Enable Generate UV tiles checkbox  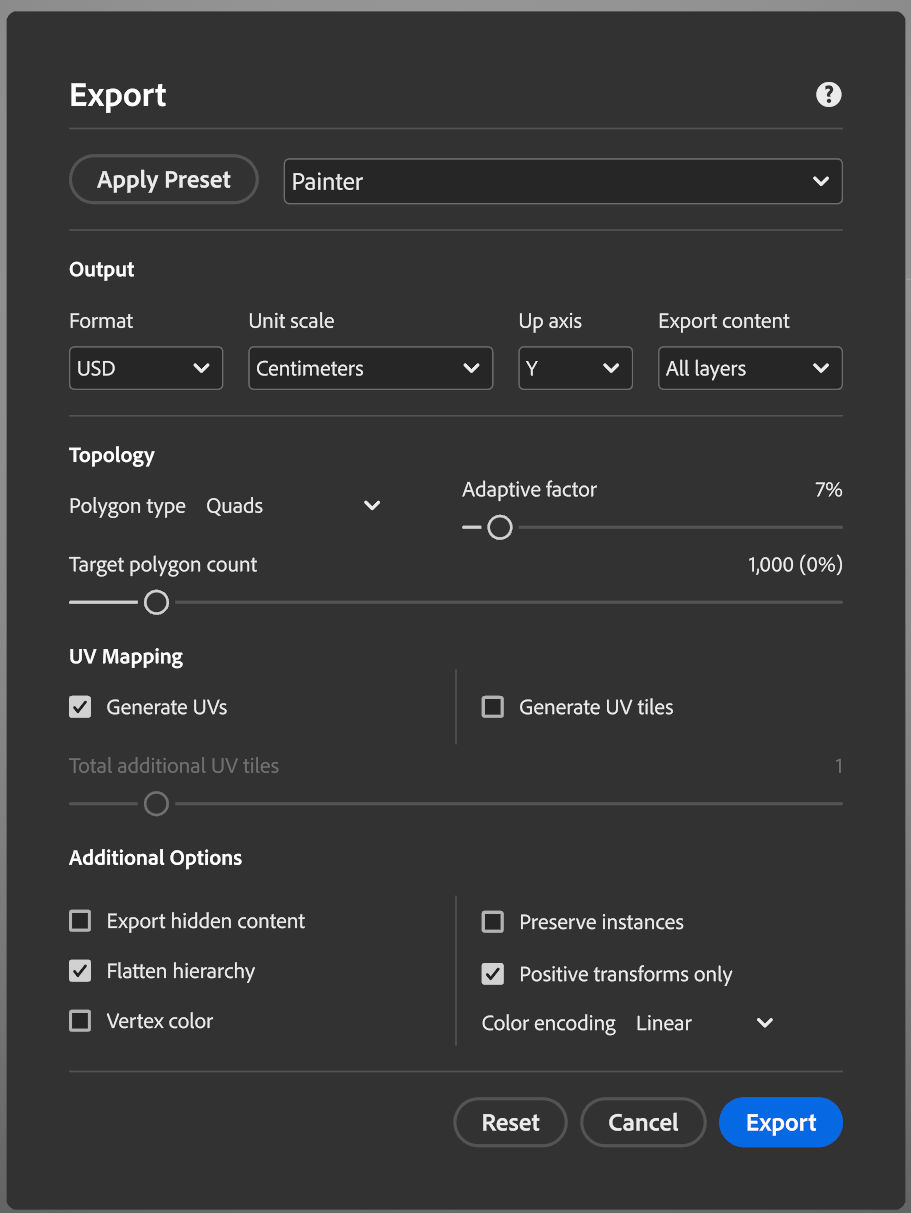click(x=493, y=707)
